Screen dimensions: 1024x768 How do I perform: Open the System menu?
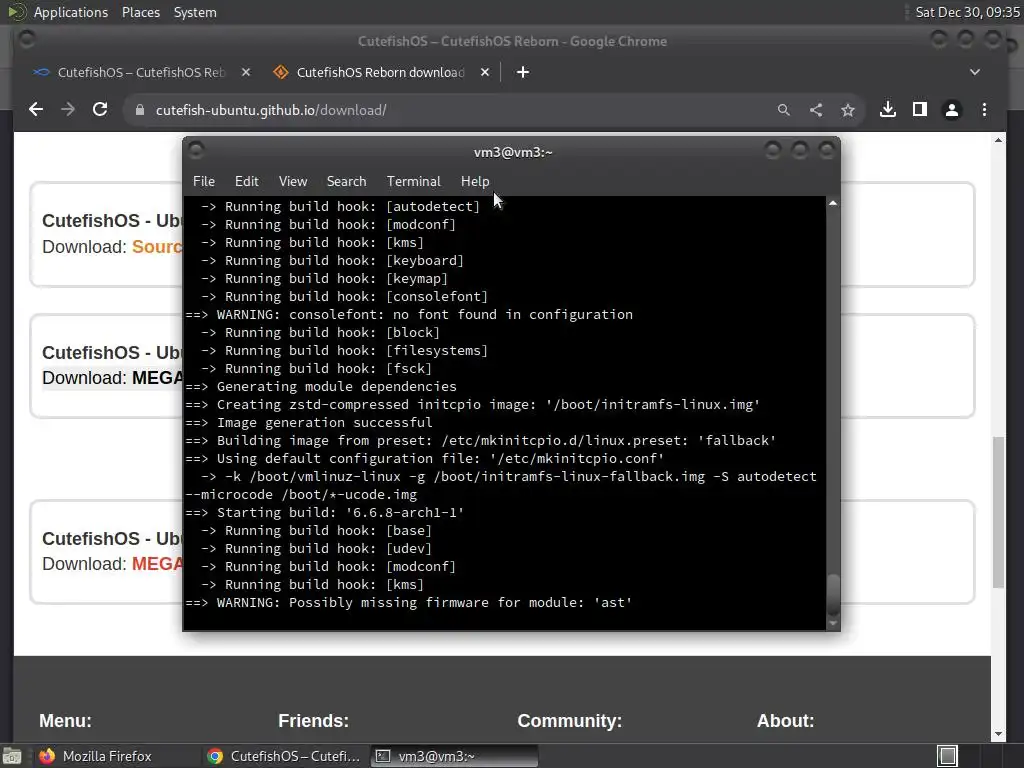click(195, 12)
